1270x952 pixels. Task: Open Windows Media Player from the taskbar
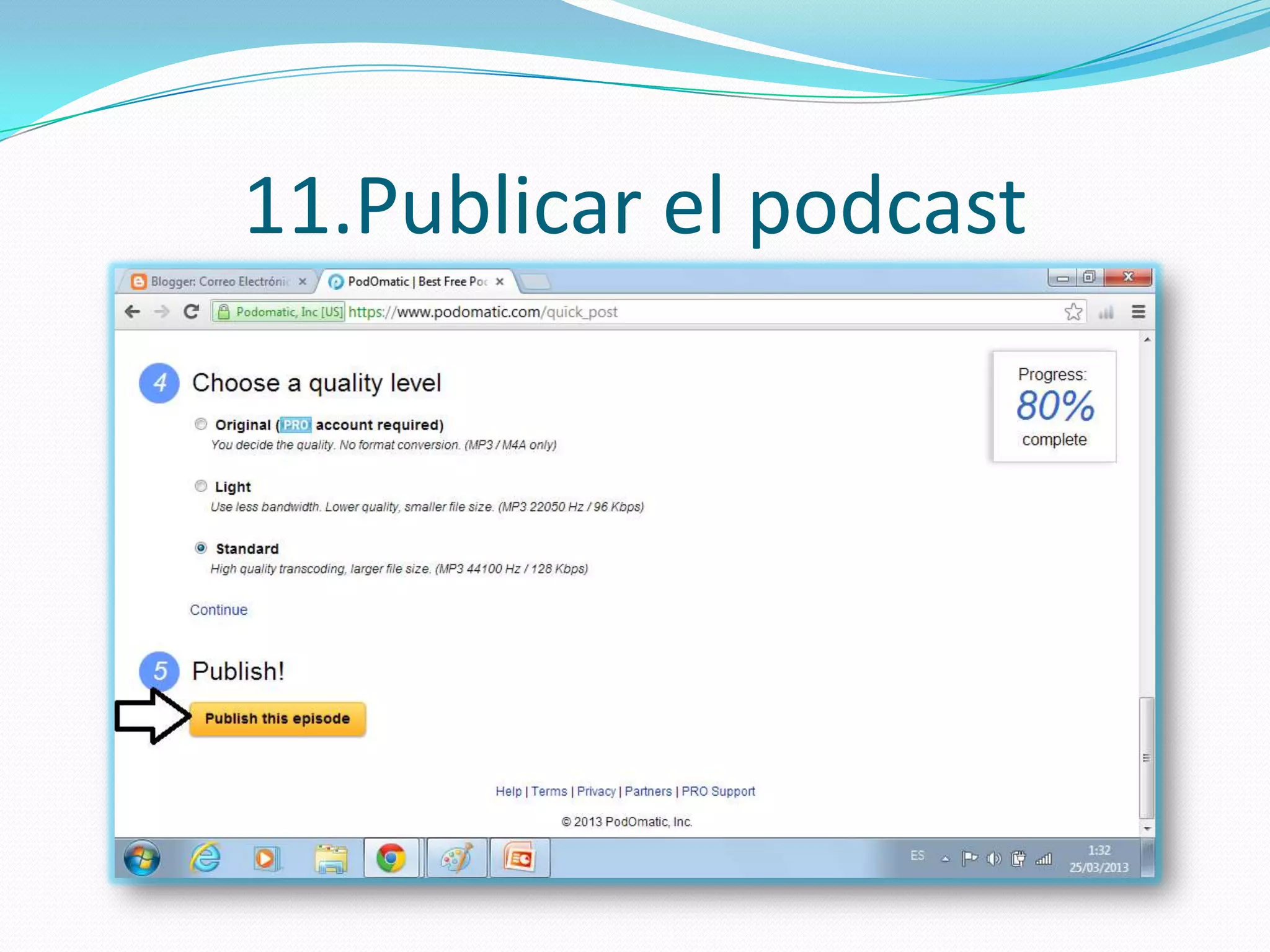click(267, 859)
